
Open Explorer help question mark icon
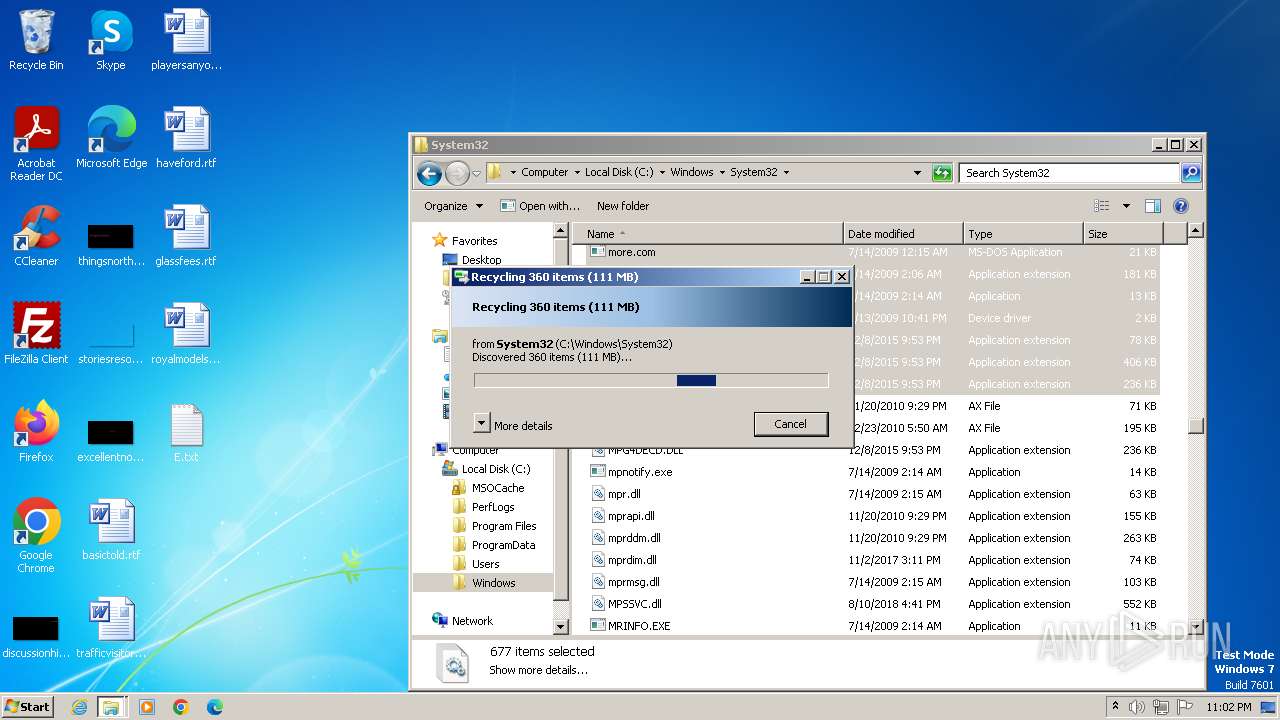click(x=1180, y=206)
